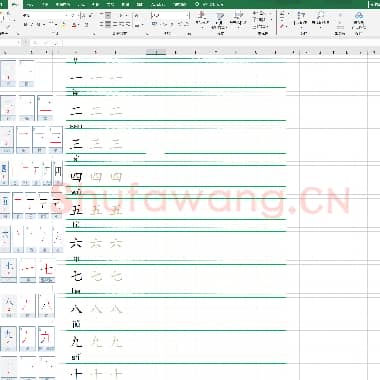The image size is (380, 380).
Task: Click the Increase Font Size icon
Action: (83, 15)
